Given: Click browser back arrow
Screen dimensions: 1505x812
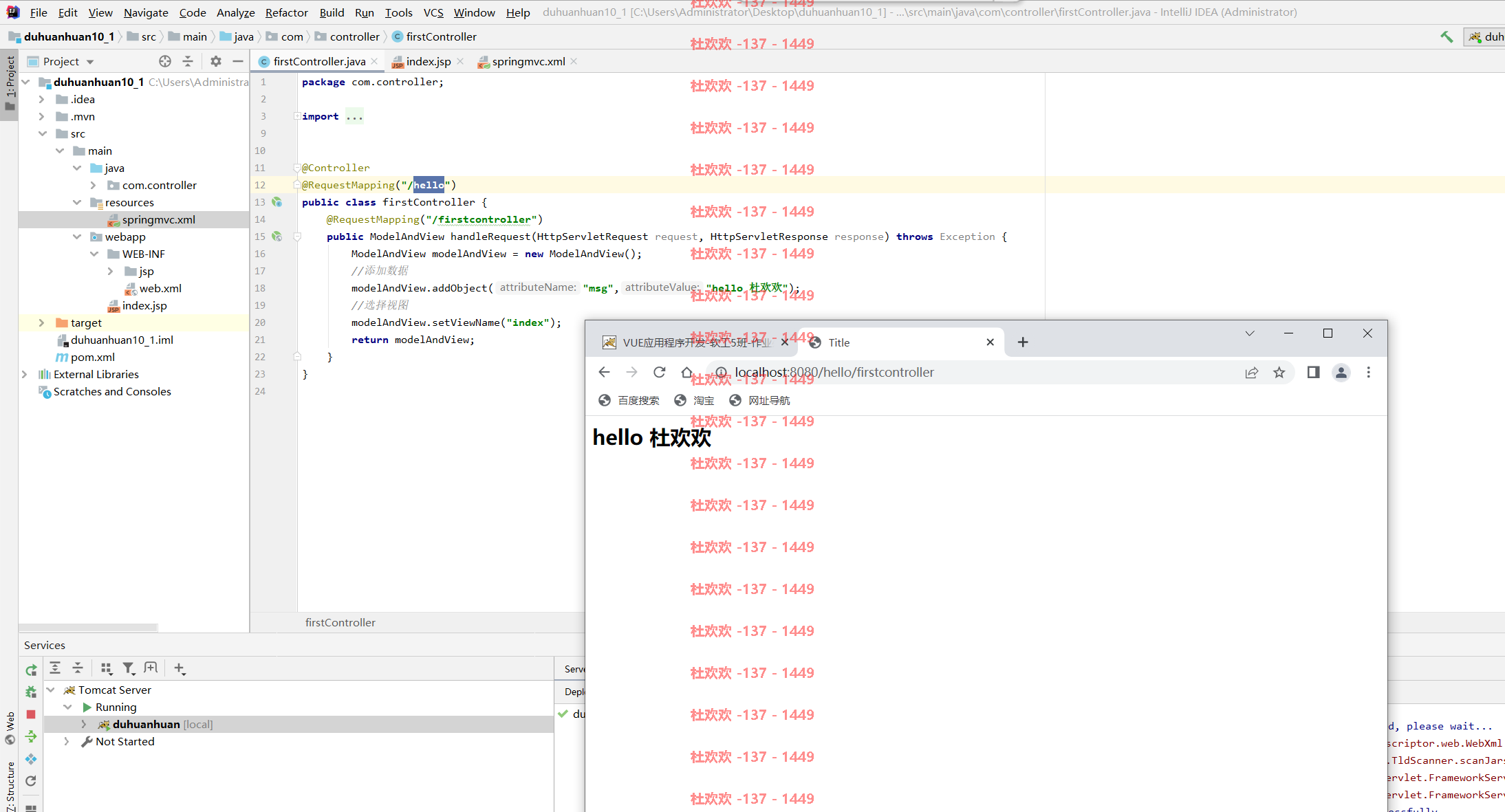Looking at the screenshot, I should coord(604,372).
